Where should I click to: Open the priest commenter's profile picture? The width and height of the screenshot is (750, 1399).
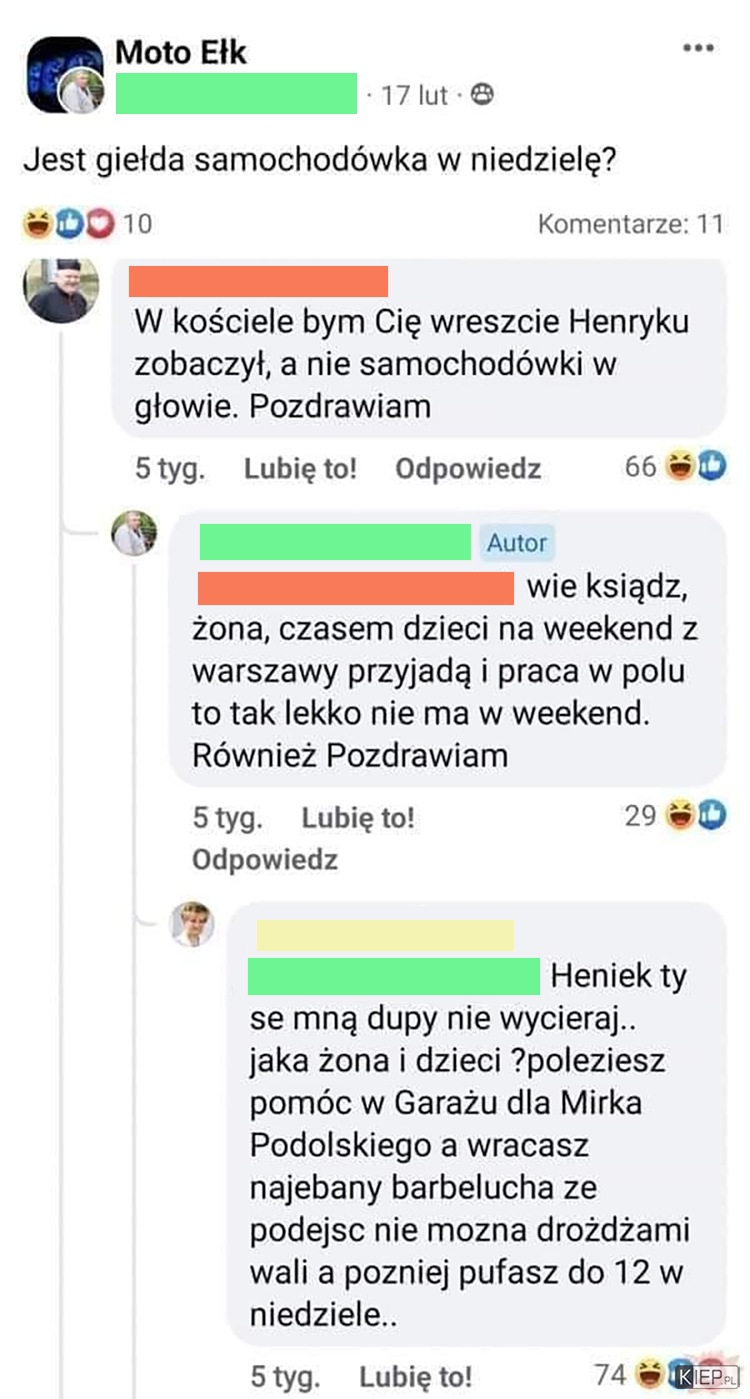tap(62, 291)
